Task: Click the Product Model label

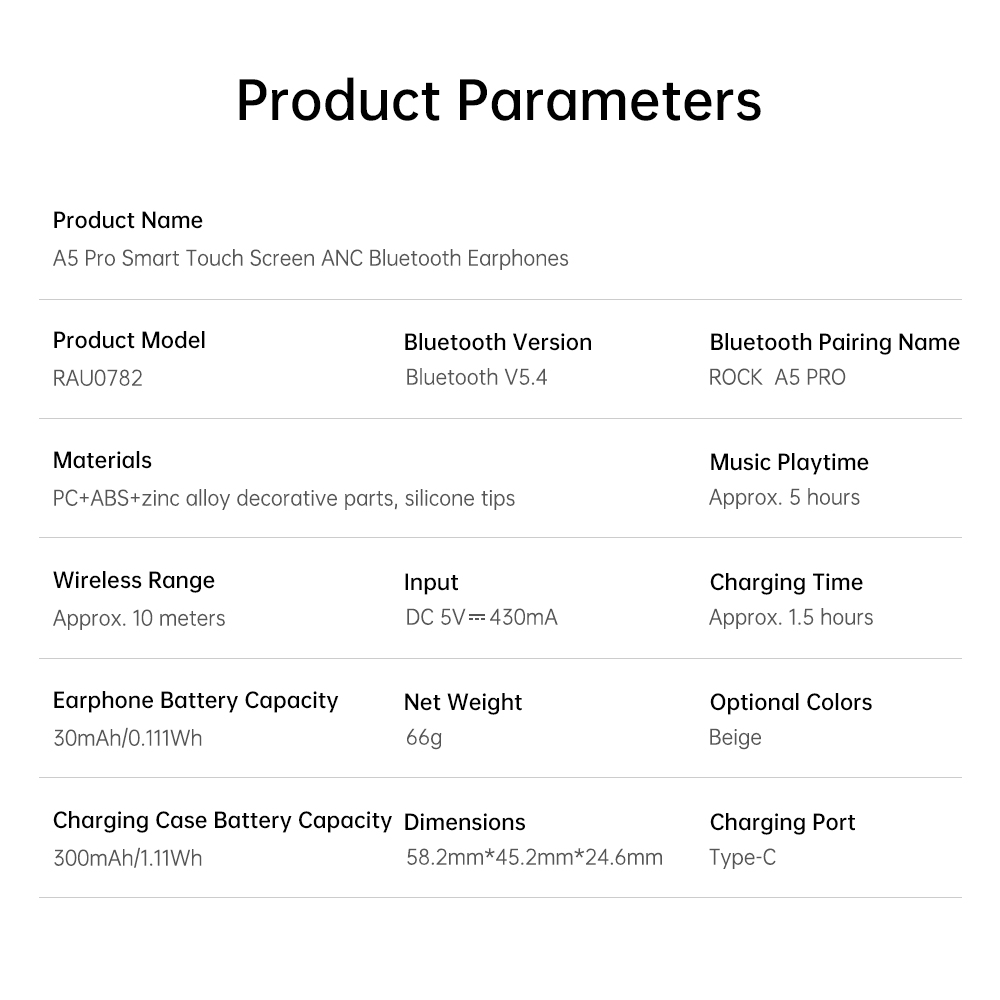Action: tap(129, 340)
